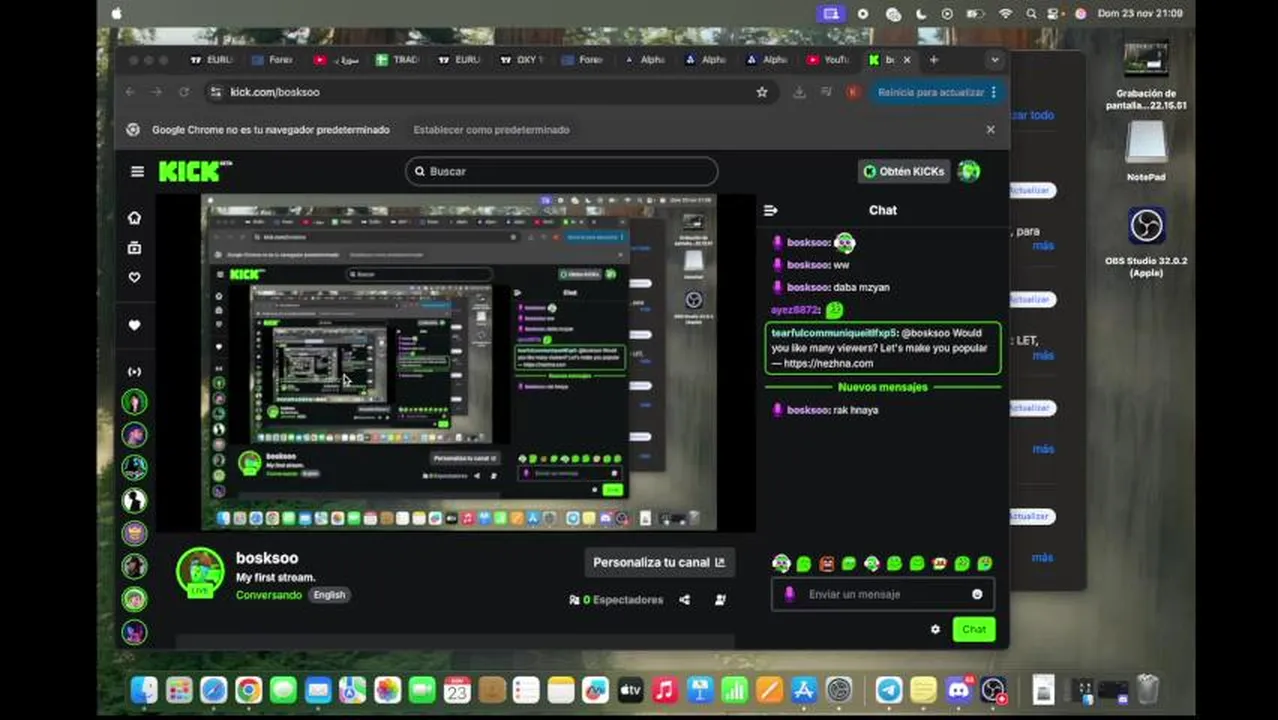Click the filled white heart sidebar icon
Image resolution: width=1278 pixels, height=720 pixels.
tap(134, 325)
